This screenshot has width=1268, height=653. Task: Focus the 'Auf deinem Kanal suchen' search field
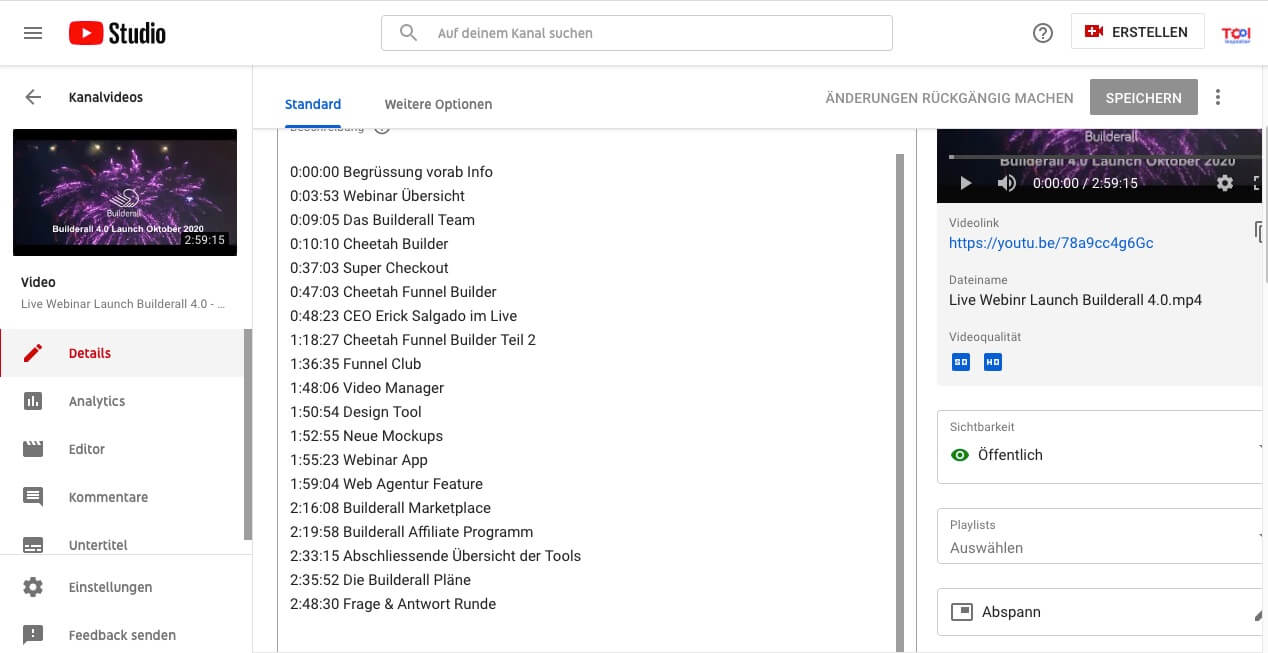coord(636,33)
